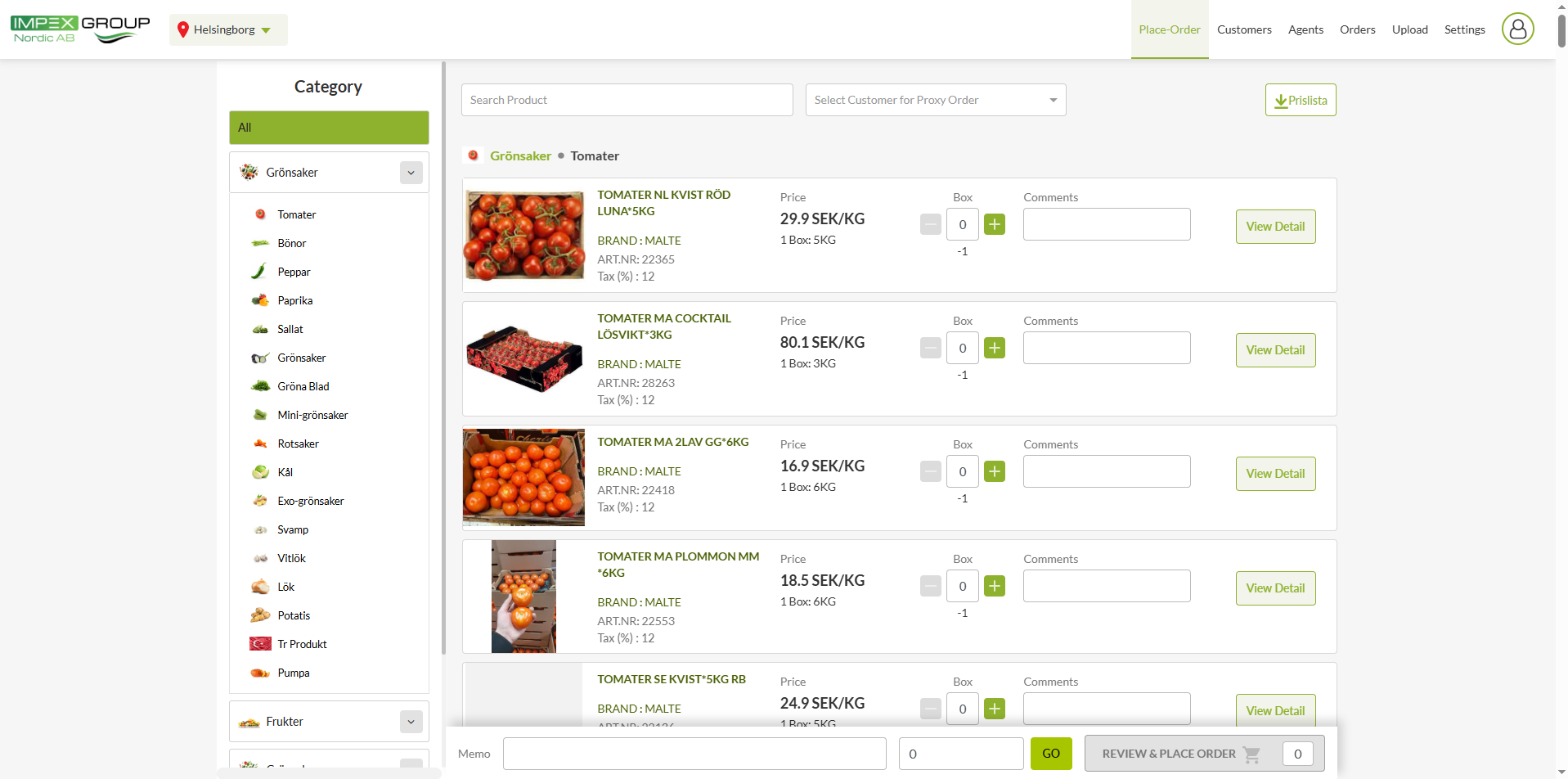Select the Paprika subcategory
Screen dimensions: 1568x779
click(295, 300)
